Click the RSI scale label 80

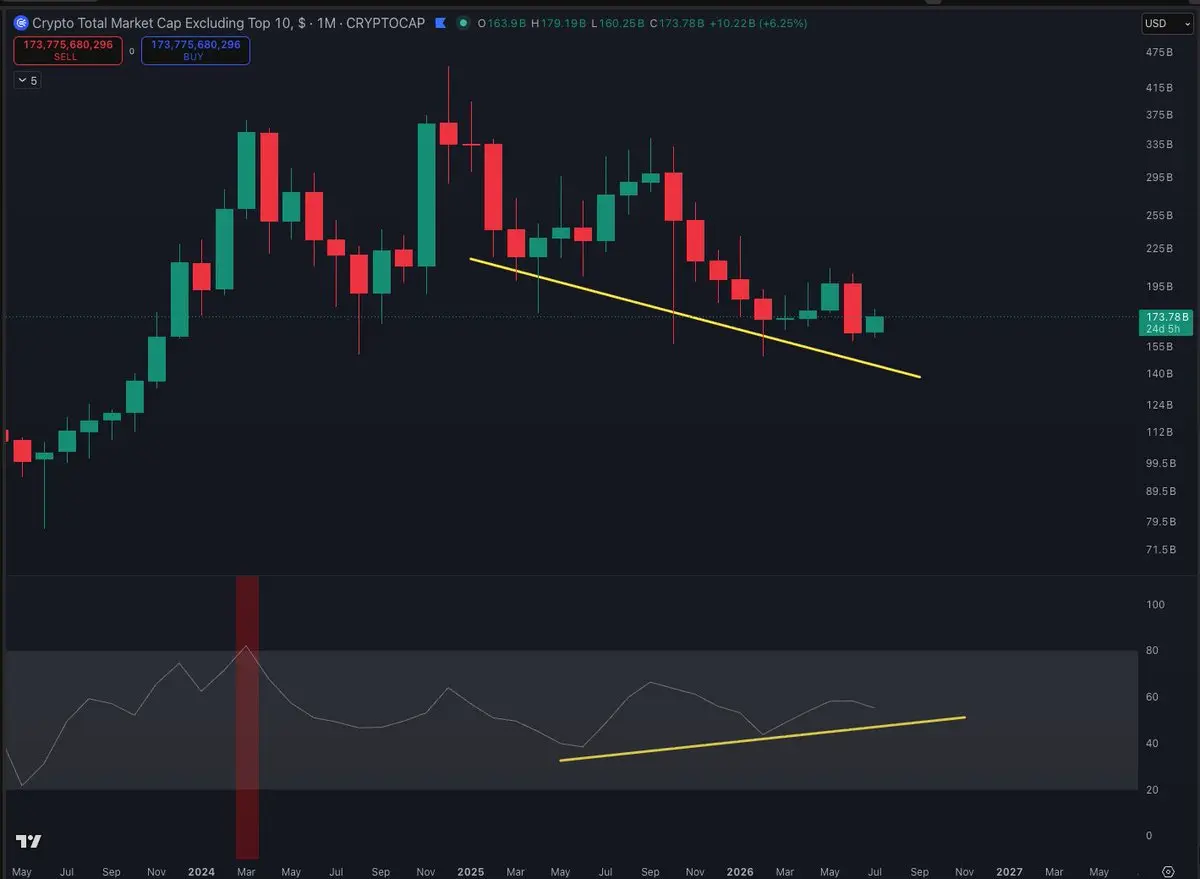(x=1152, y=651)
